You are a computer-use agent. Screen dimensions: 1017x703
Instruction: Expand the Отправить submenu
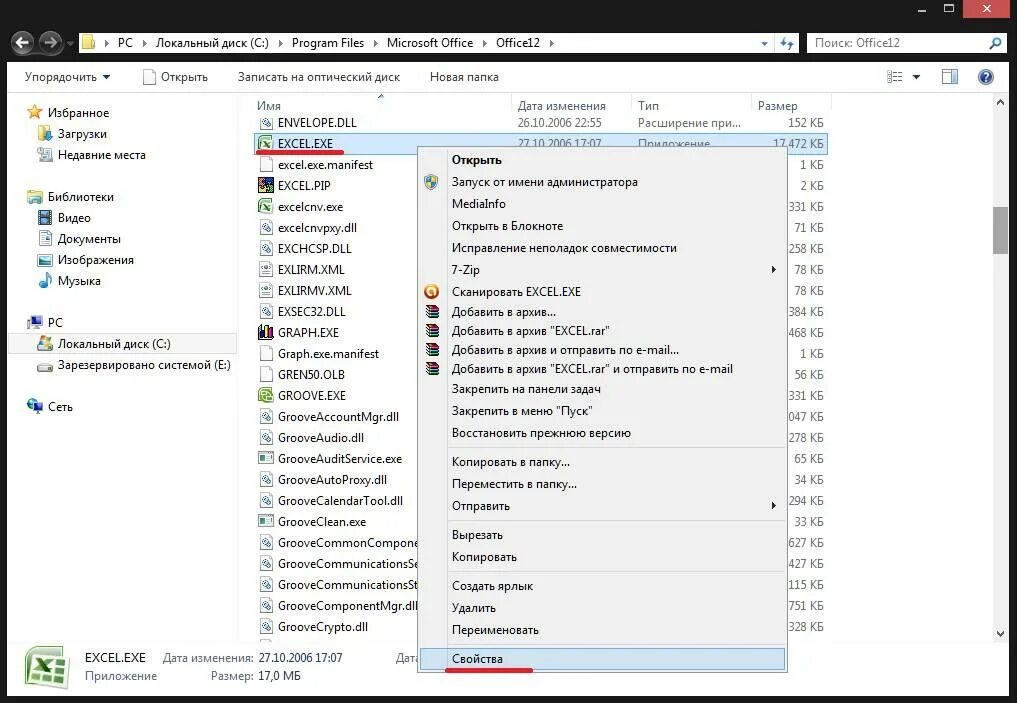point(773,505)
